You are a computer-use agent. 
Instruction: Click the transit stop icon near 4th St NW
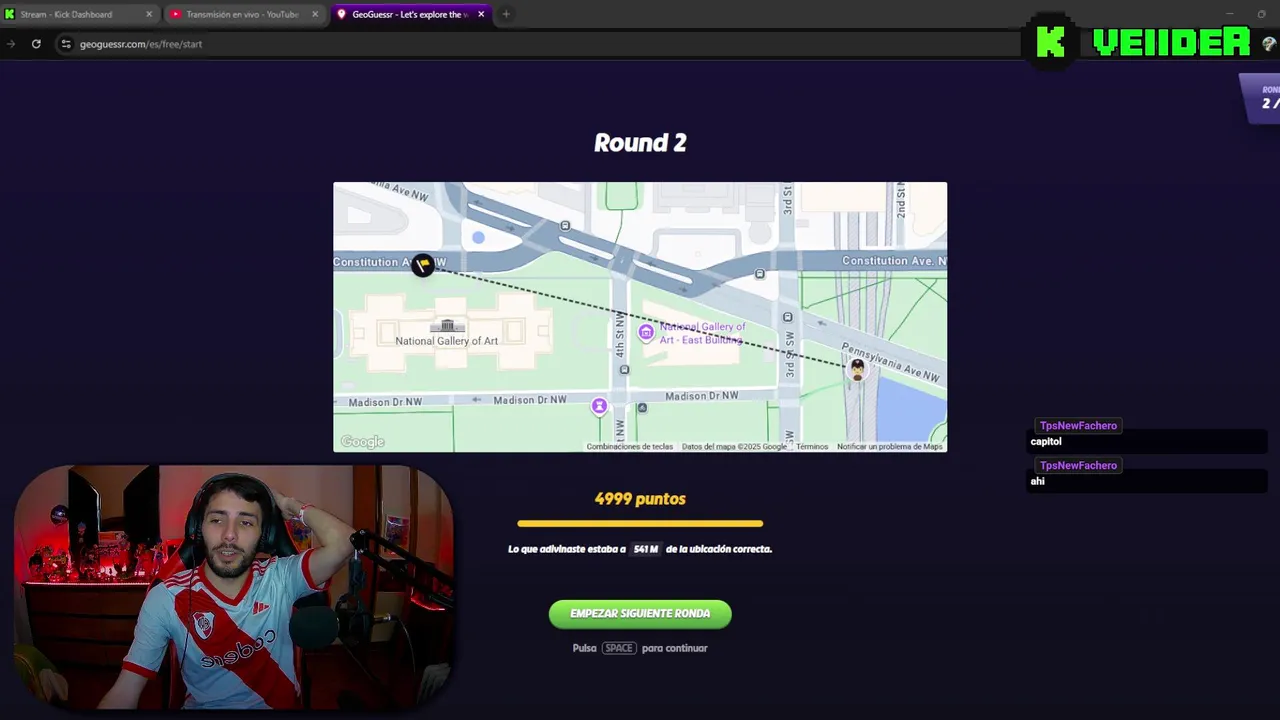pos(624,370)
